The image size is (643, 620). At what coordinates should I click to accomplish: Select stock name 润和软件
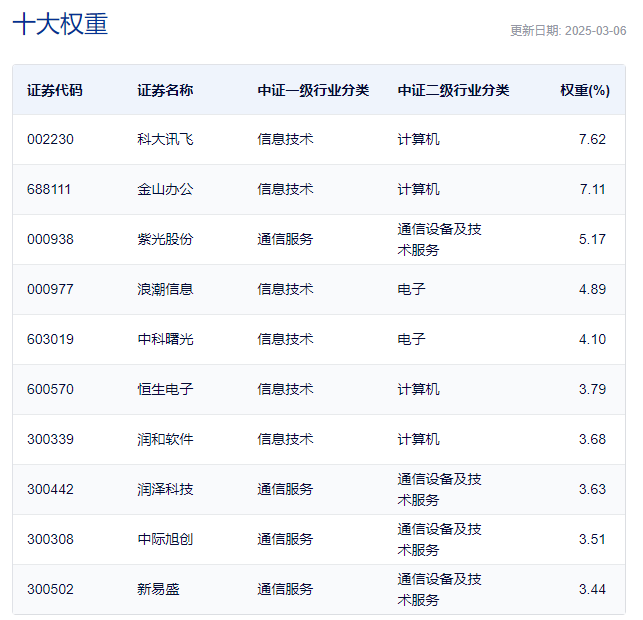(x=165, y=440)
